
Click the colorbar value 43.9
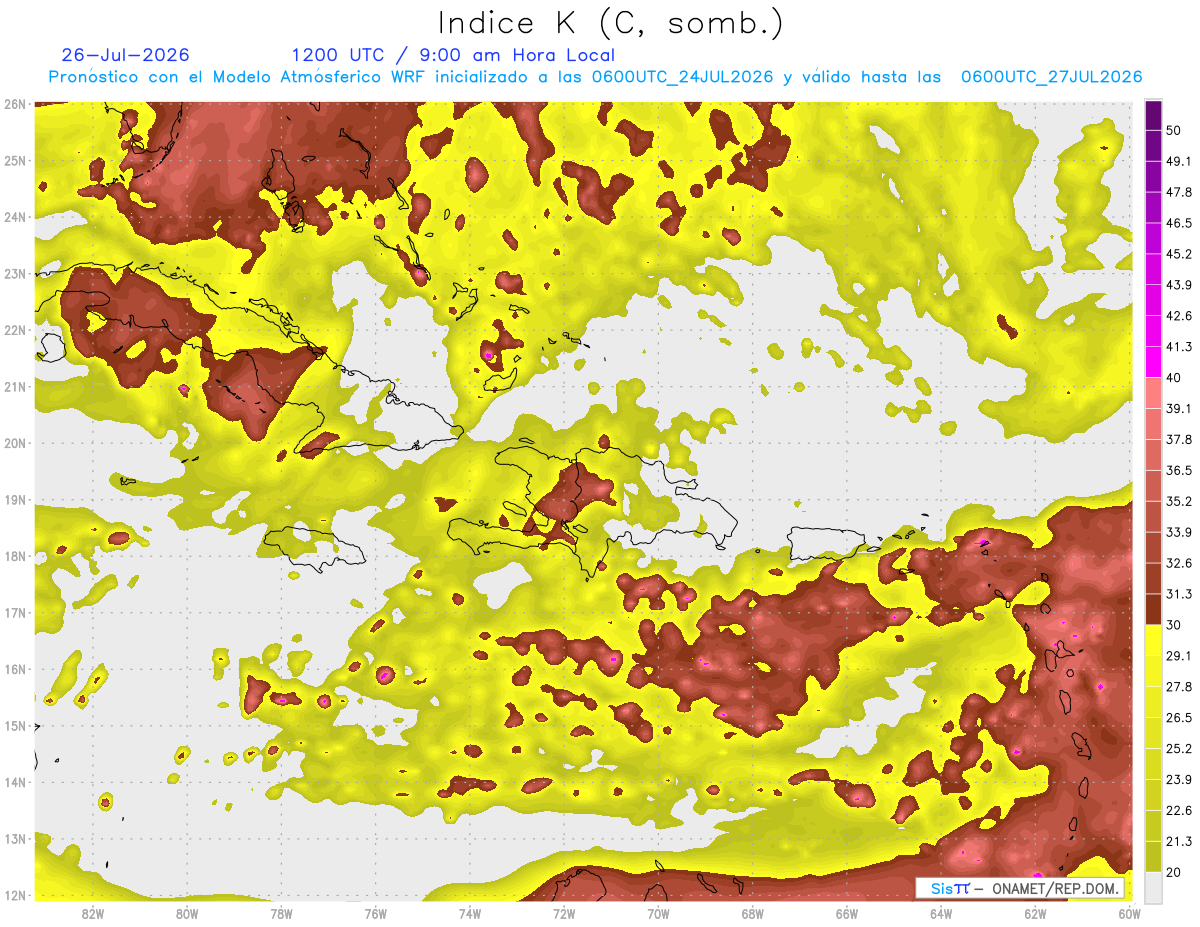tap(1179, 285)
